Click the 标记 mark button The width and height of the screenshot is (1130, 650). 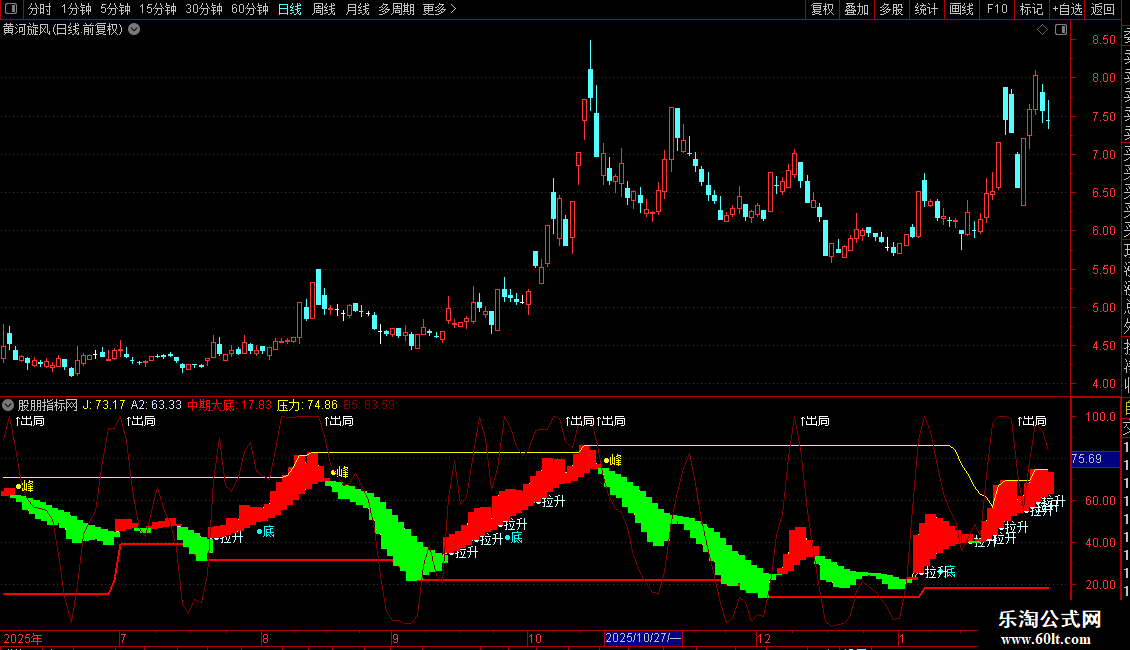pyautogui.click(x=1031, y=9)
